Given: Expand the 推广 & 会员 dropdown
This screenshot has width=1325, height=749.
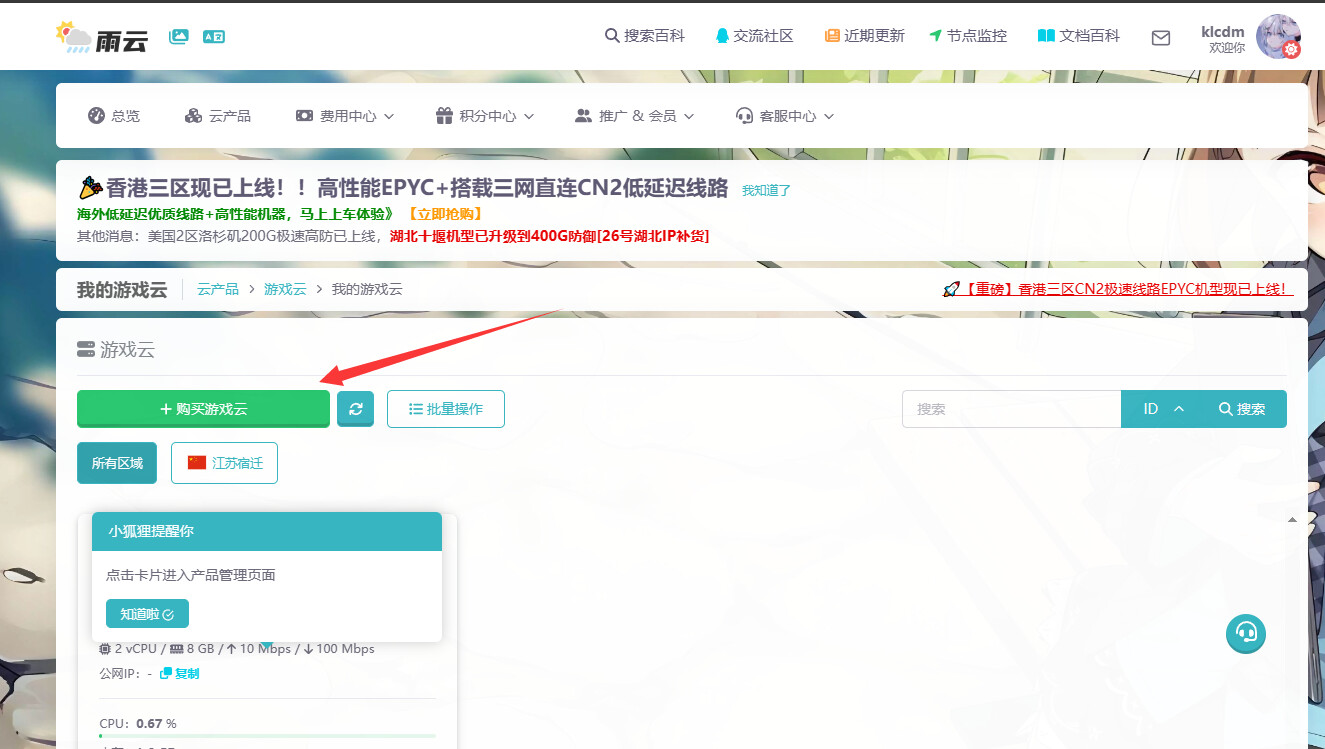Looking at the screenshot, I should pos(634,116).
